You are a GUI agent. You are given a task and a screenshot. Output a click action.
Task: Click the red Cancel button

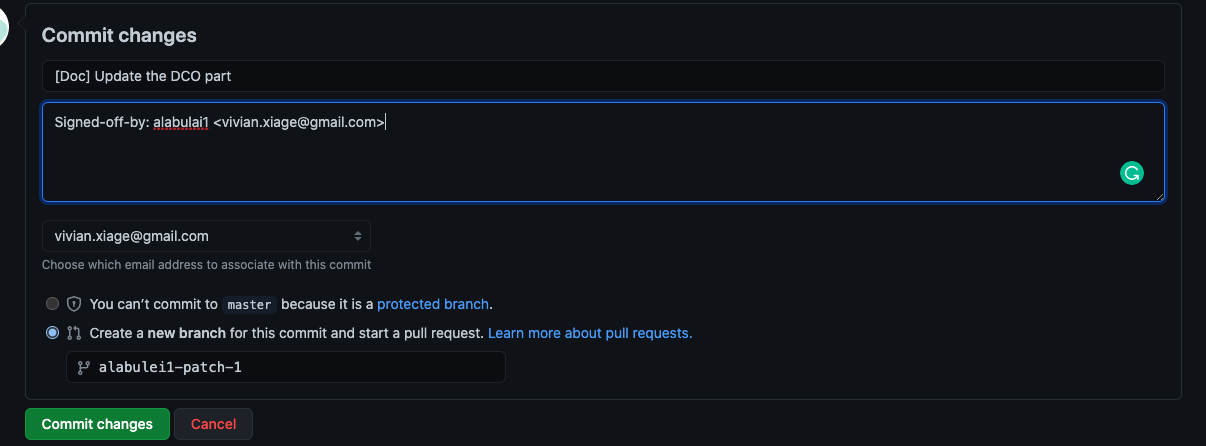coord(213,424)
